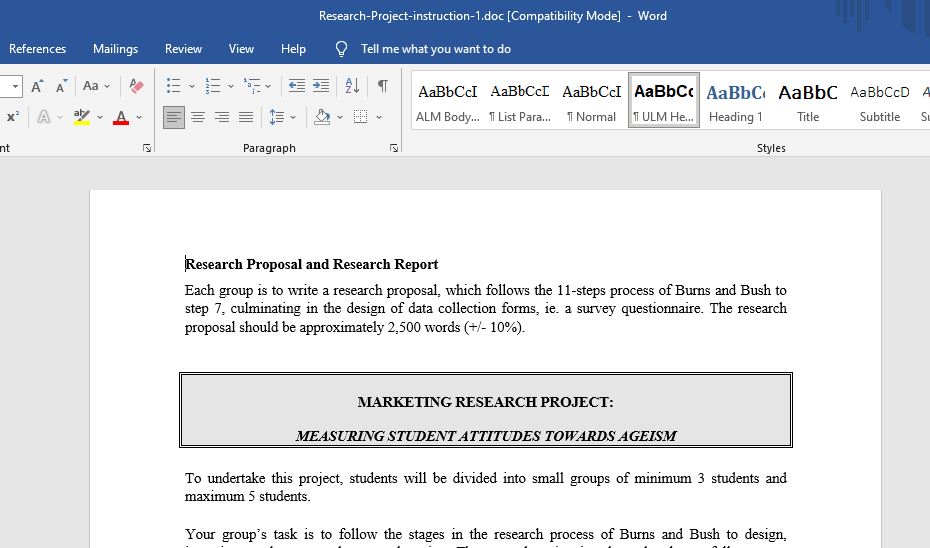The height and width of the screenshot is (548, 930).
Task: Clear all formatting eraser icon
Action: click(136, 86)
